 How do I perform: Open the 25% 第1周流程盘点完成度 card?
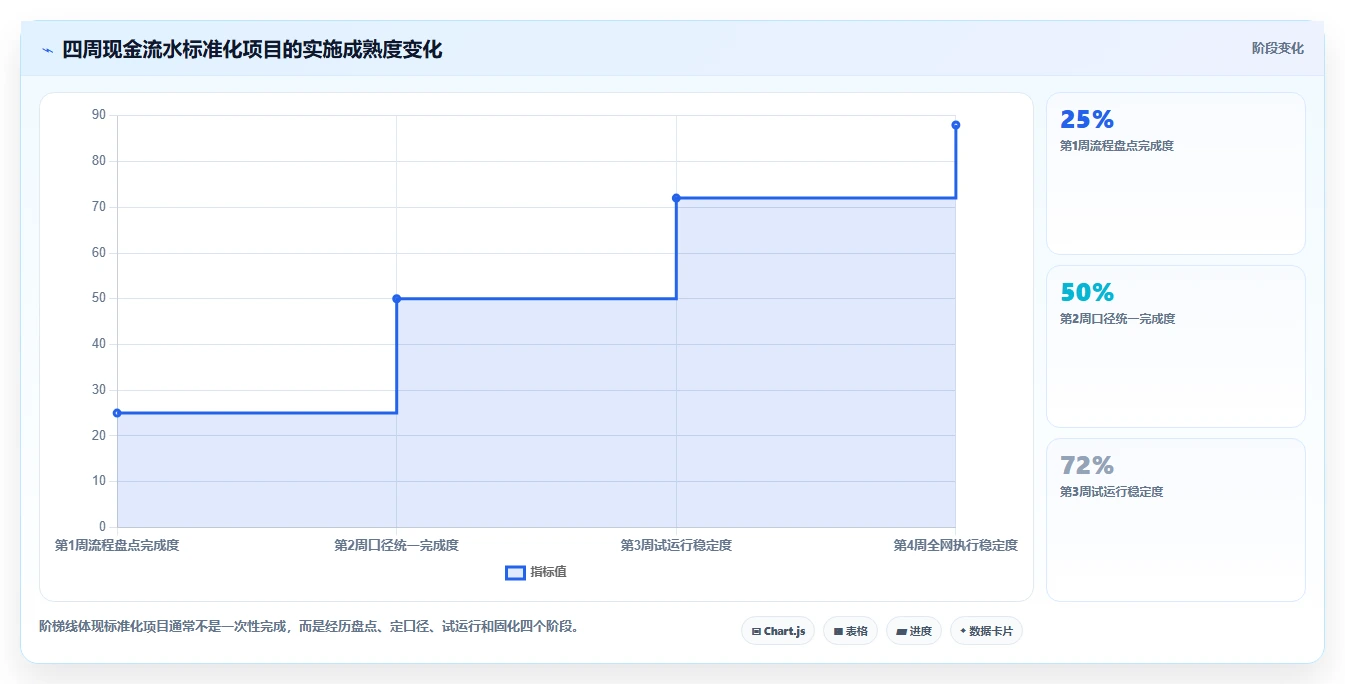pos(1176,174)
